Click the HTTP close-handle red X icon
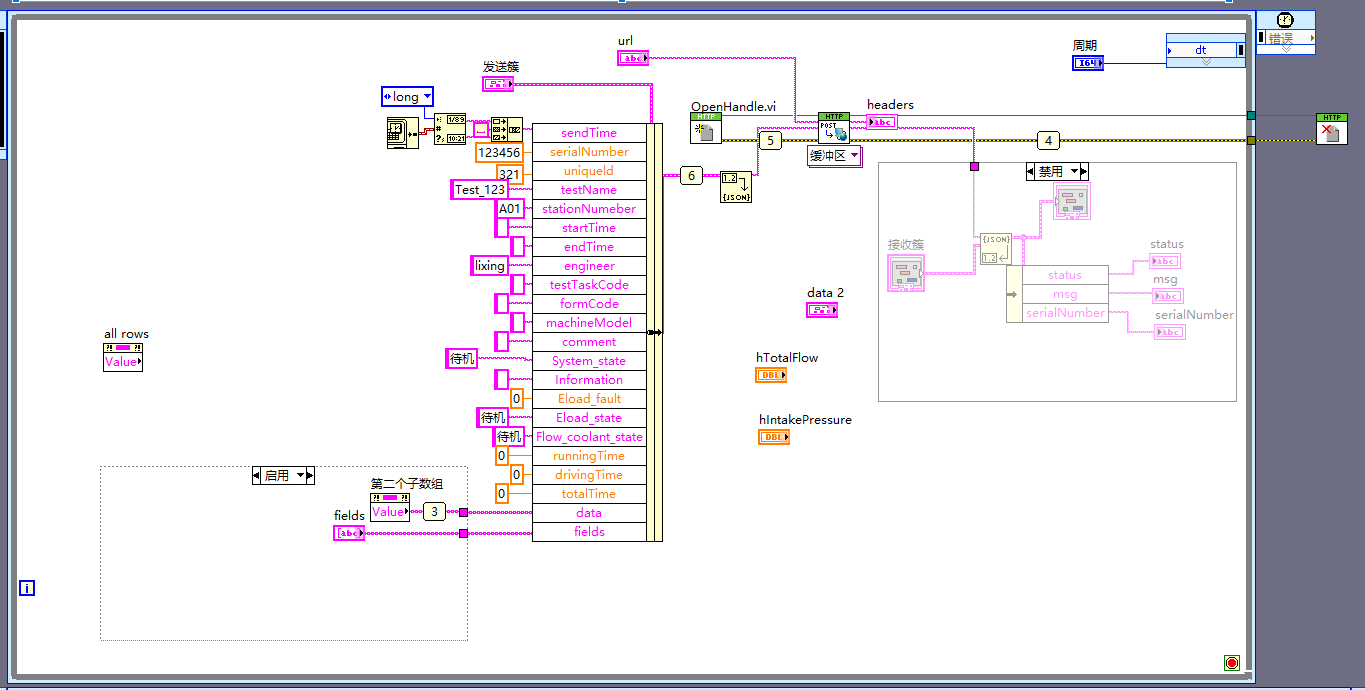 click(x=1332, y=130)
